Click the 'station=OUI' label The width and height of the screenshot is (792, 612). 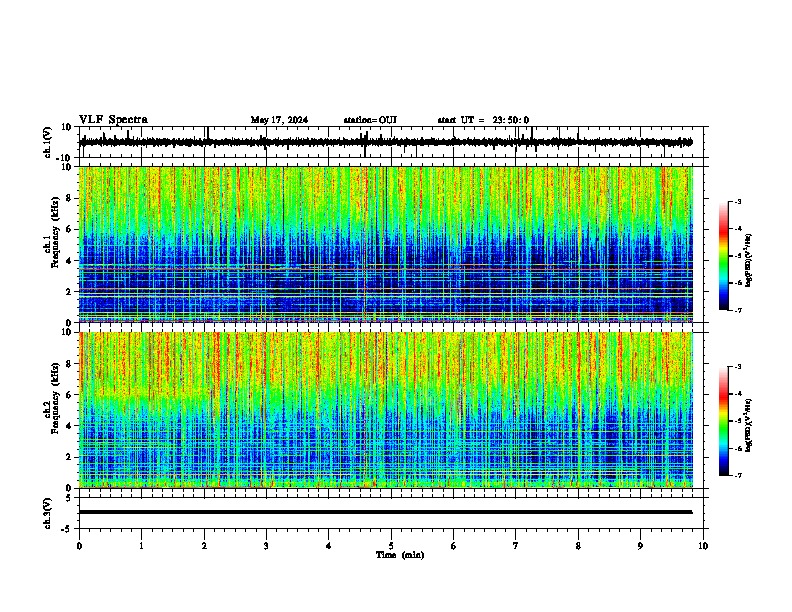(370, 120)
